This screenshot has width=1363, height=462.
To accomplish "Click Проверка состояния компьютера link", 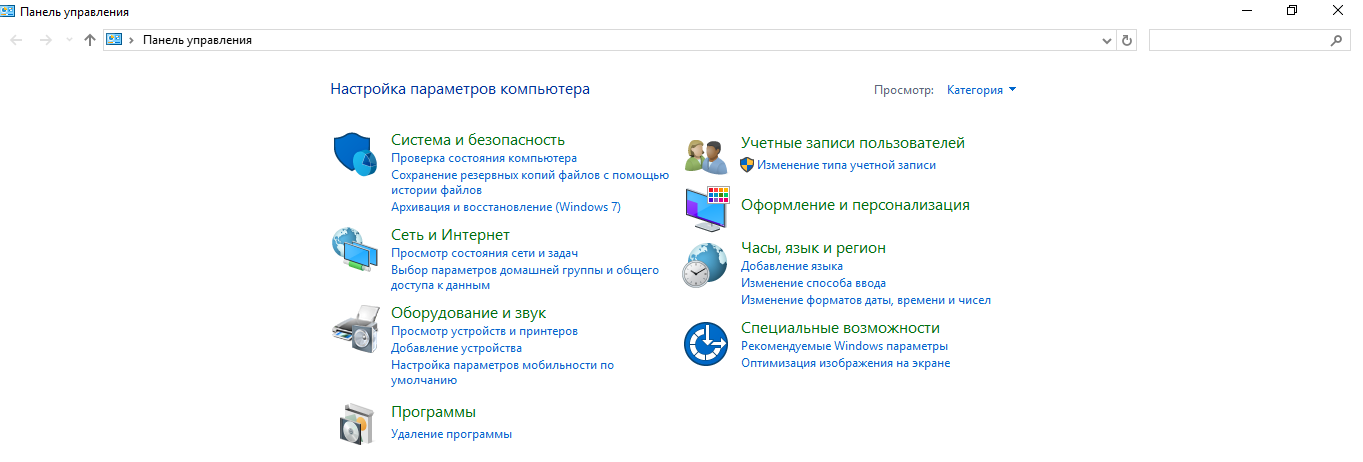I will 484,158.
